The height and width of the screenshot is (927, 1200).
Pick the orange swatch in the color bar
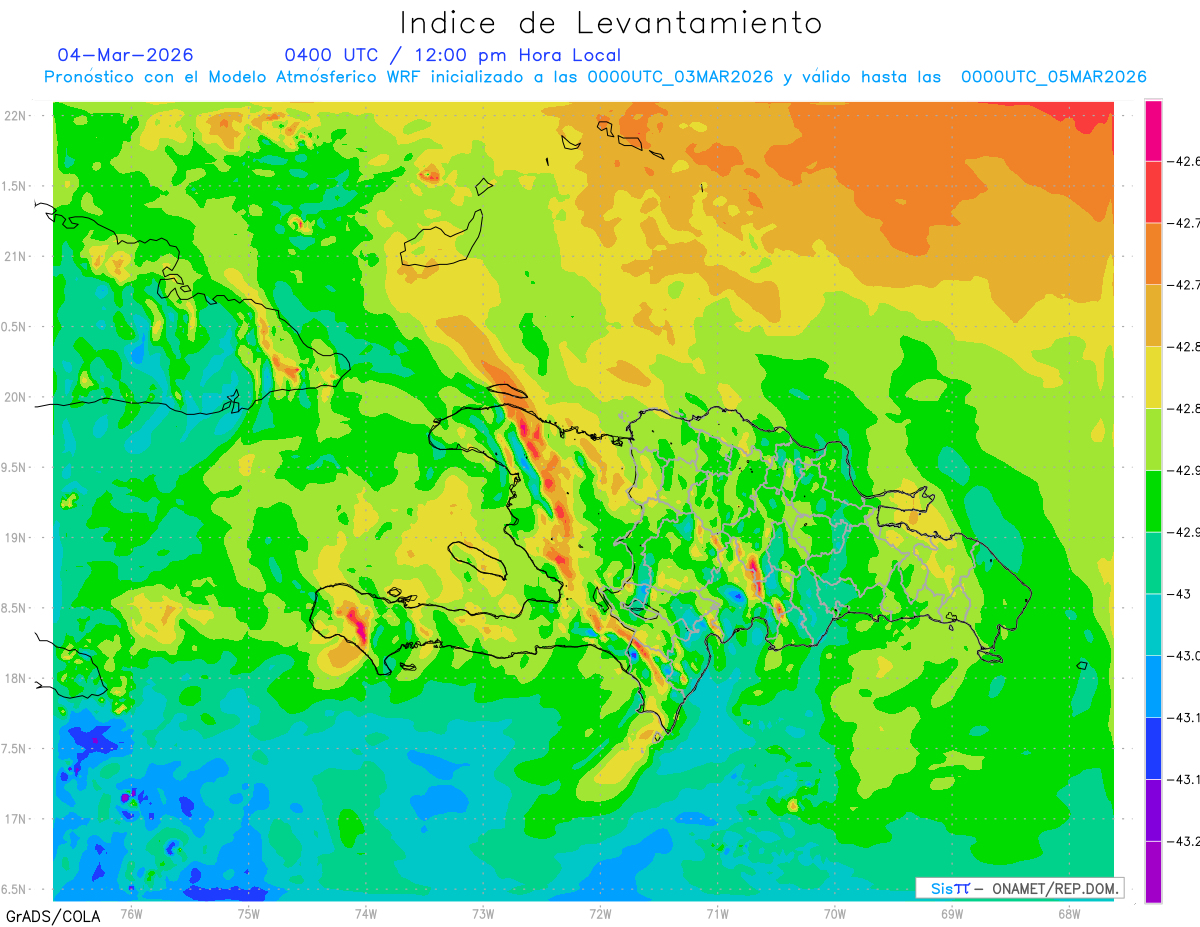pyautogui.click(x=1153, y=254)
